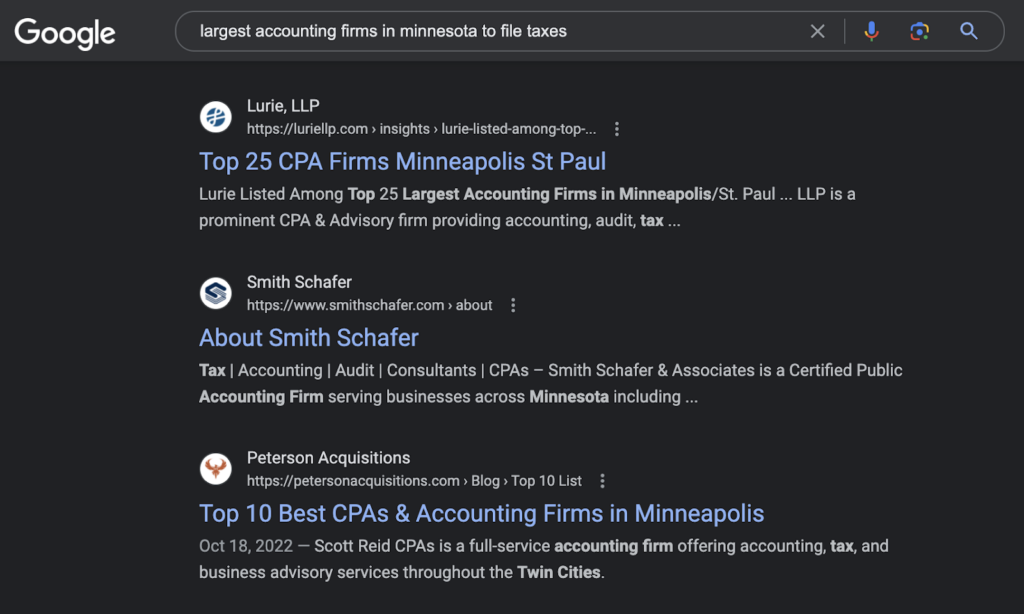This screenshot has width=1024, height=614.
Task: Click the Smith Schafer site name
Action: [299, 282]
